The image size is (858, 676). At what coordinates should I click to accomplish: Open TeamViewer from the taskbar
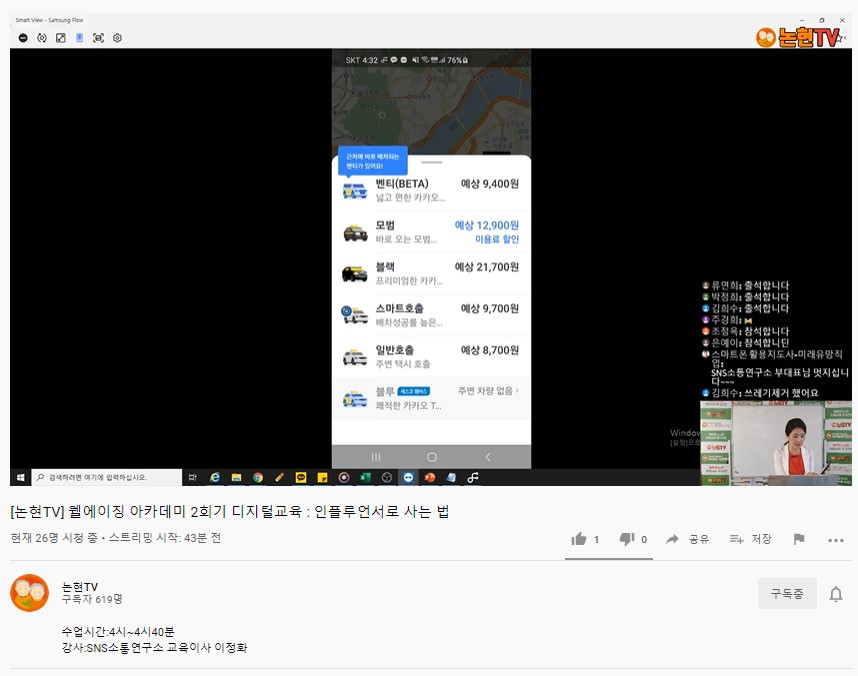(408, 477)
